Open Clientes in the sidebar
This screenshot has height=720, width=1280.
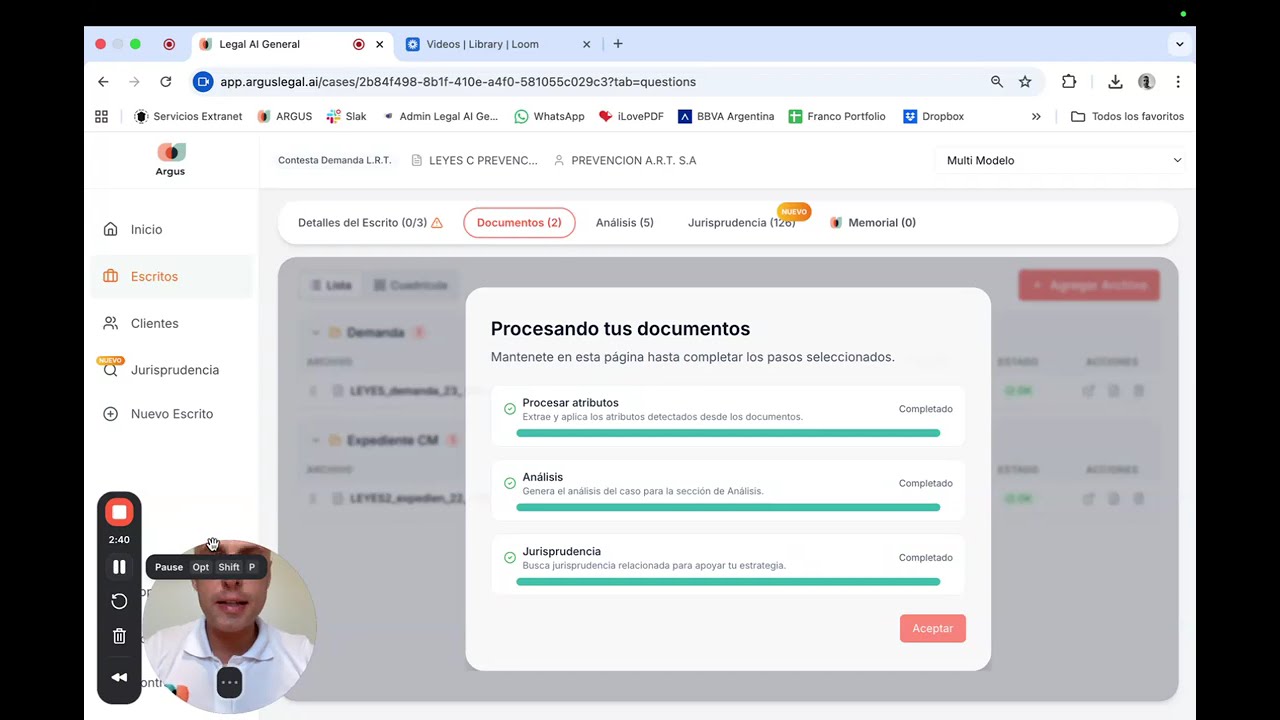coord(172,323)
